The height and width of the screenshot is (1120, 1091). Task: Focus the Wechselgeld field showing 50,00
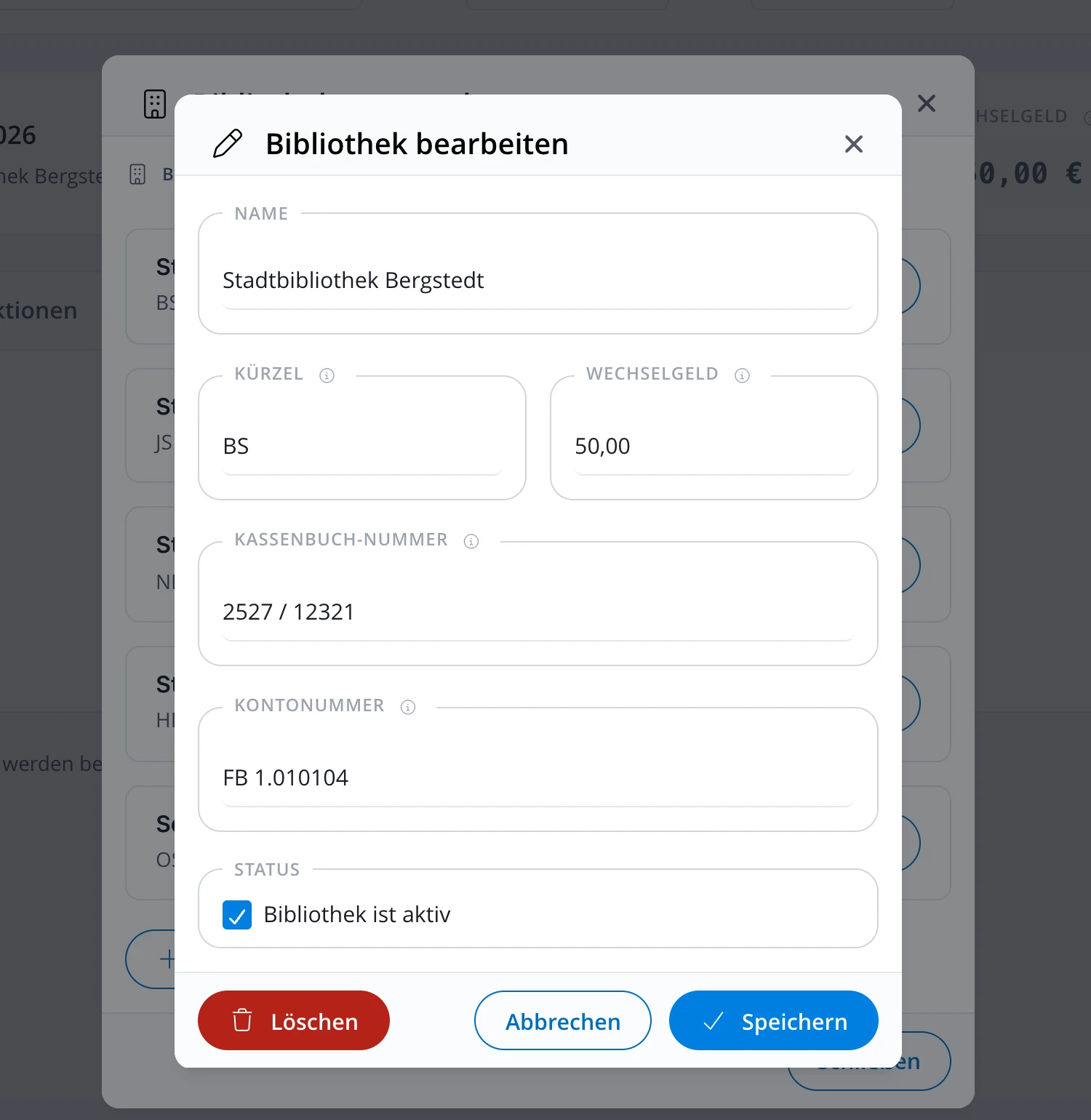click(x=714, y=447)
